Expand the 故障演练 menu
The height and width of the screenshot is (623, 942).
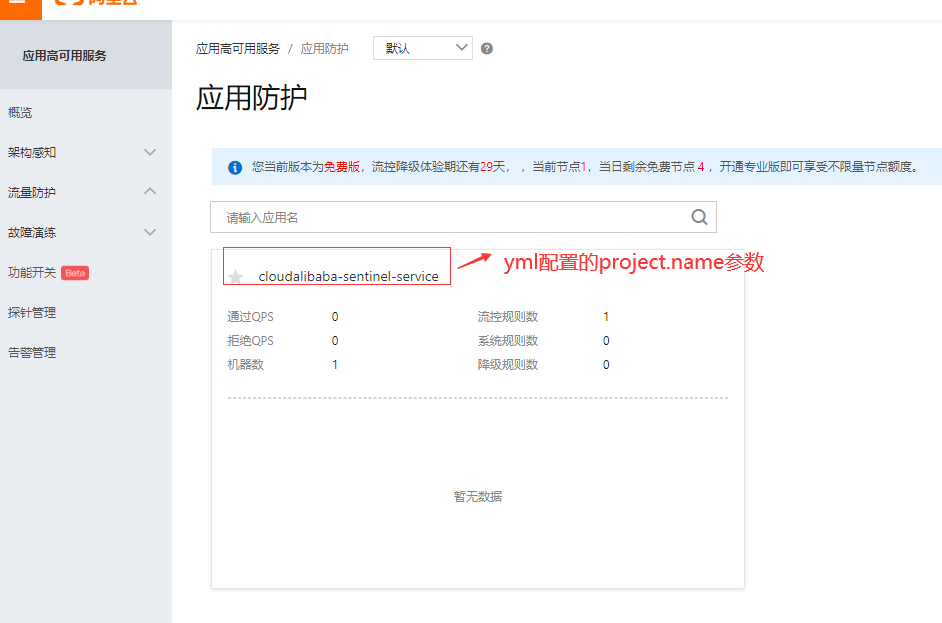86,232
